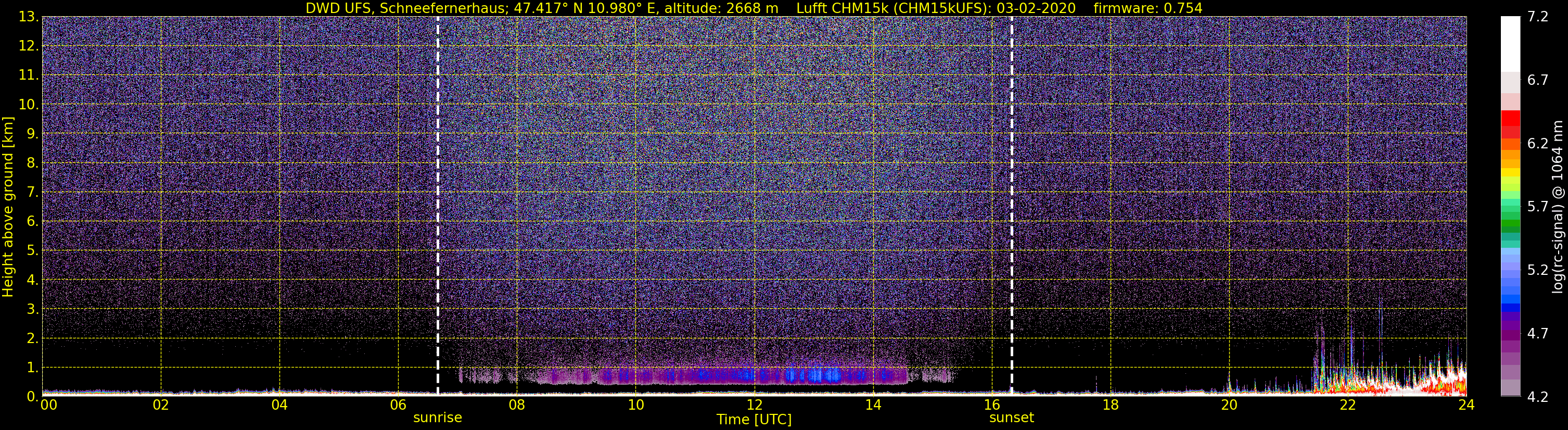The image size is (1568, 430).
Task: Click the height tick label 1
Action: (33, 368)
